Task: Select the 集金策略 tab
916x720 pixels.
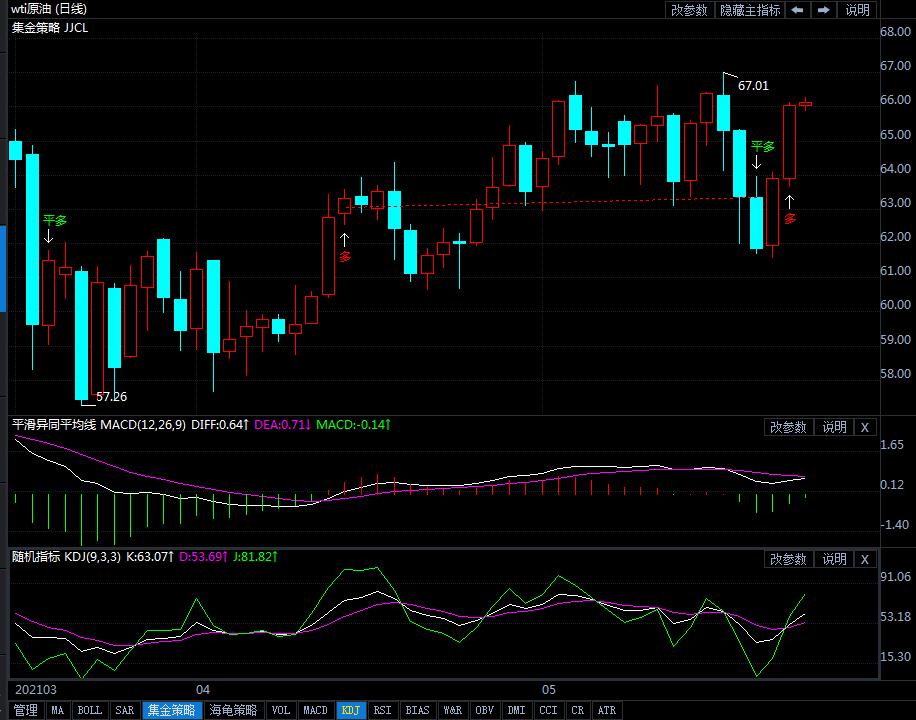Action: click(171, 710)
